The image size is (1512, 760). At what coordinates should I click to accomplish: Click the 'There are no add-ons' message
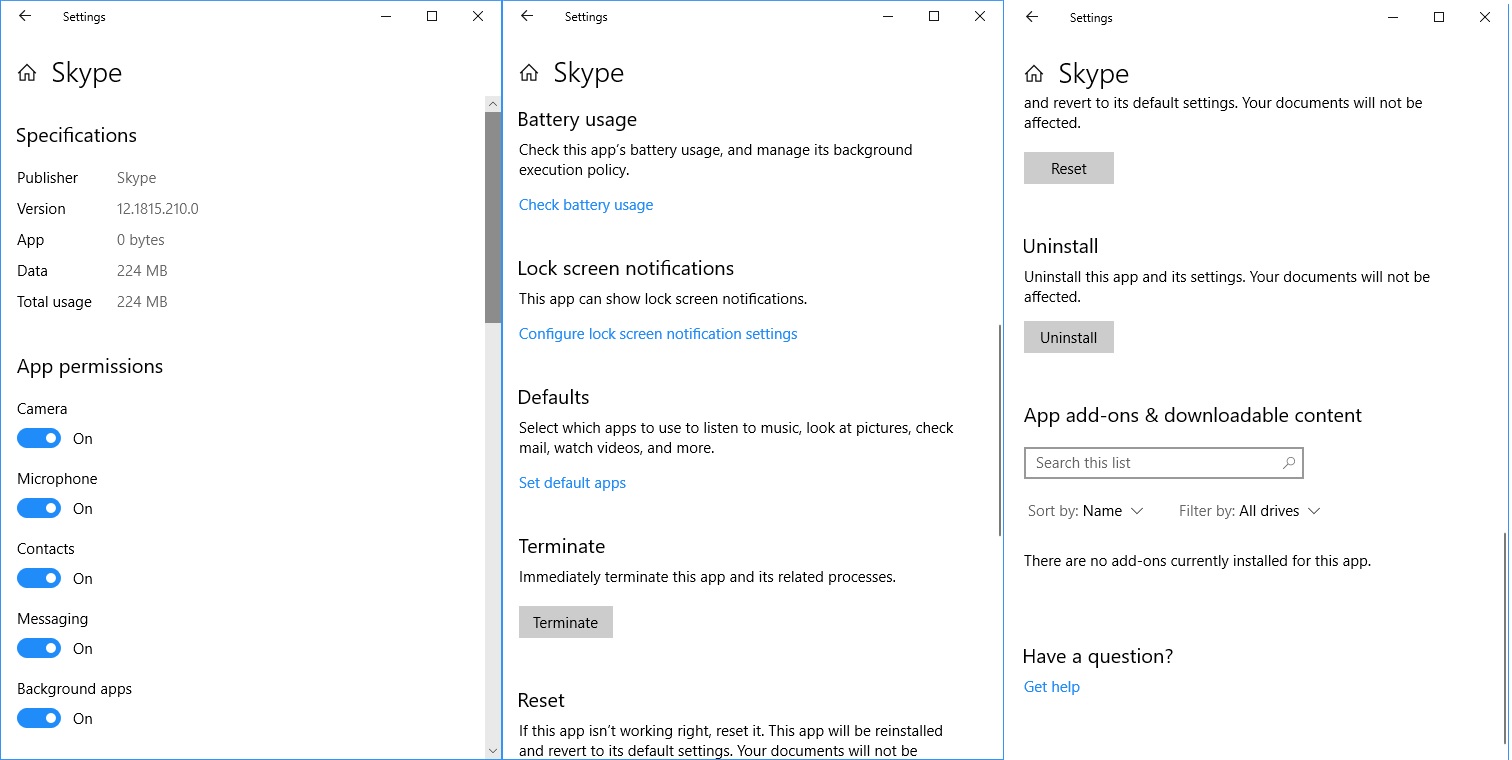tap(1197, 561)
